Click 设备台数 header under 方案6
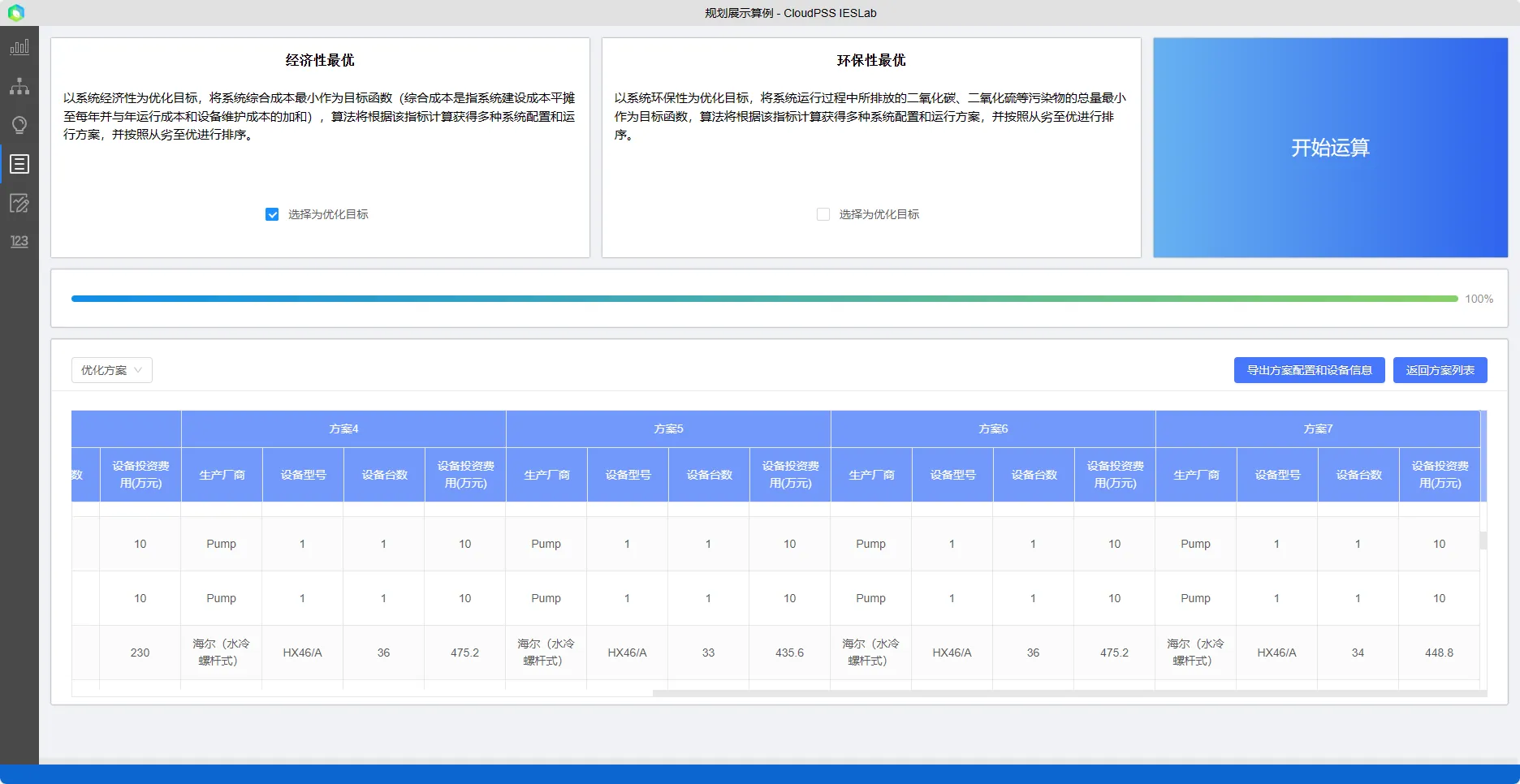Viewport: 1520px width, 784px height. point(1034,475)
